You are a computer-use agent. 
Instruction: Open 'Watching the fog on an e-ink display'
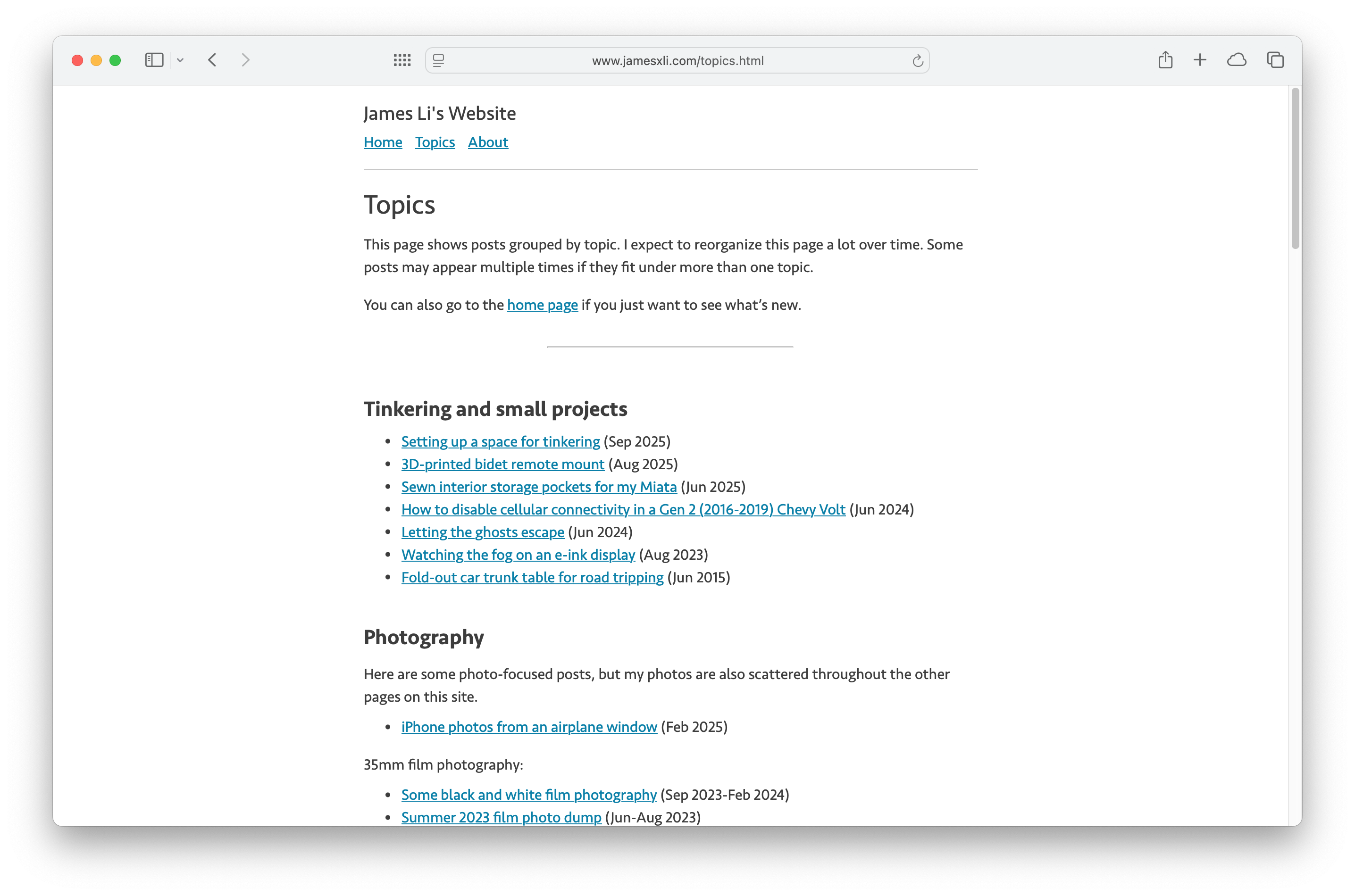pyautogui.click(x=518, y=555)
